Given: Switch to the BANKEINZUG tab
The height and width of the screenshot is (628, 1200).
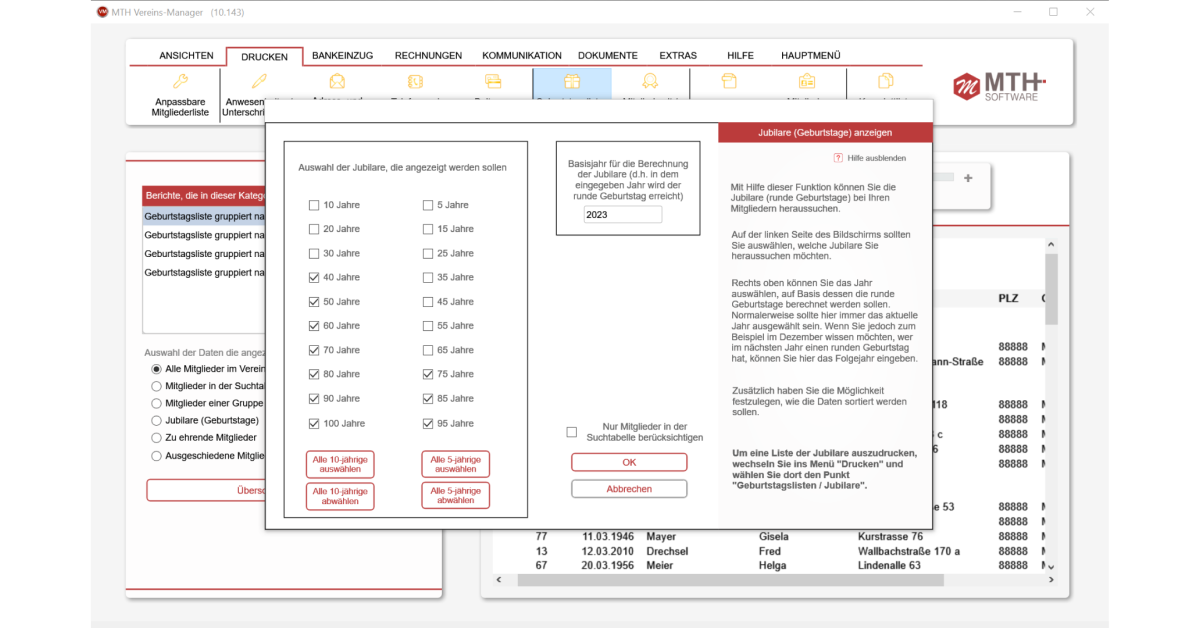Looking at the screenshot, I should tap(342, 55).
